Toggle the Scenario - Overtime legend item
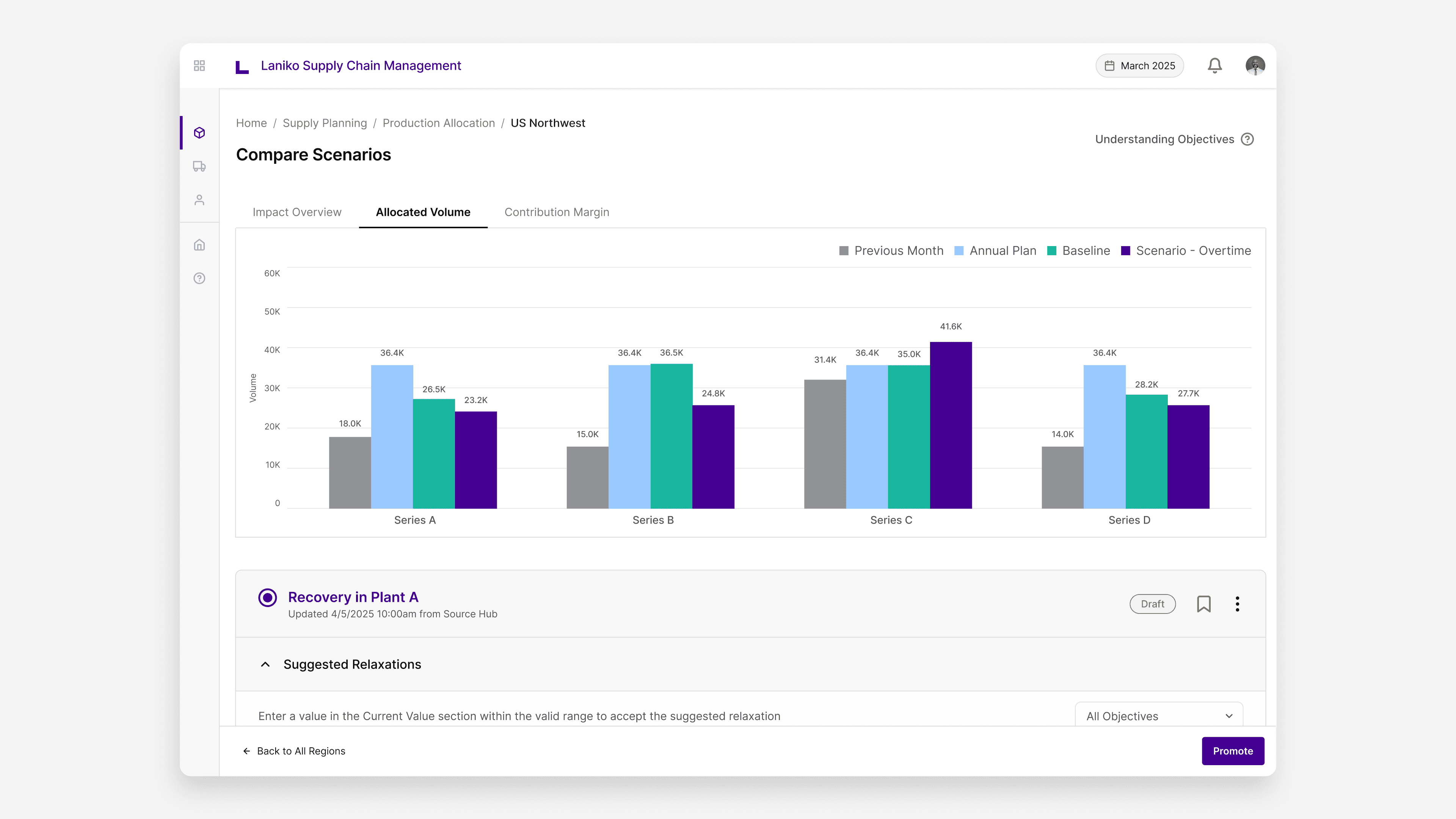This screenshot has height=819, width=1456. (x=1186, y=250)
